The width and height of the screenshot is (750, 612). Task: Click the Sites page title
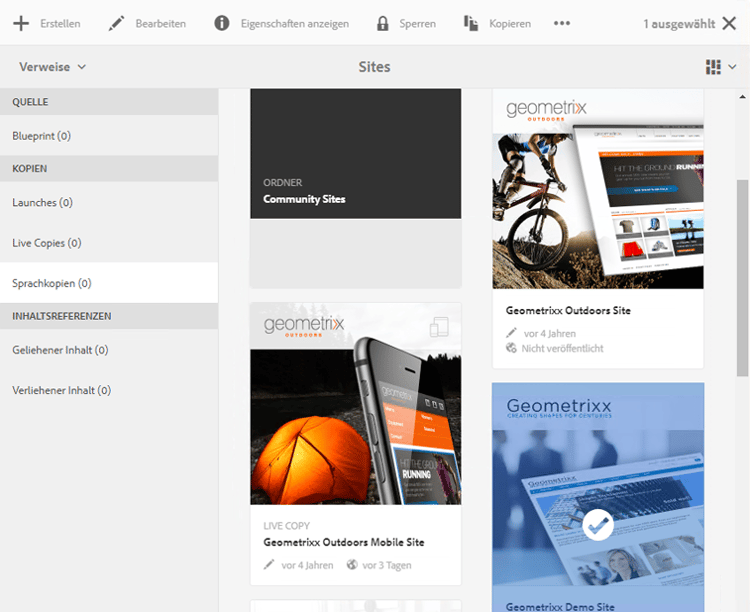pyautogui.click(x=375, y=67)
